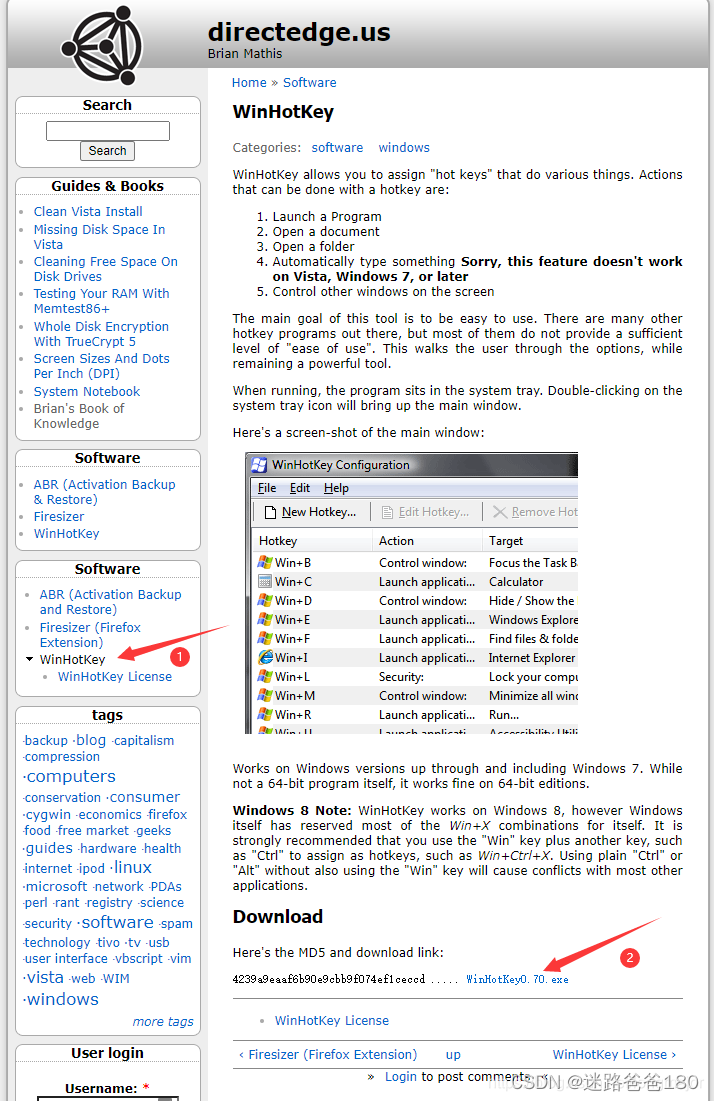Open File menu in WinHotKey screenshot
The image size is (714, 1101).
(267, 488)
